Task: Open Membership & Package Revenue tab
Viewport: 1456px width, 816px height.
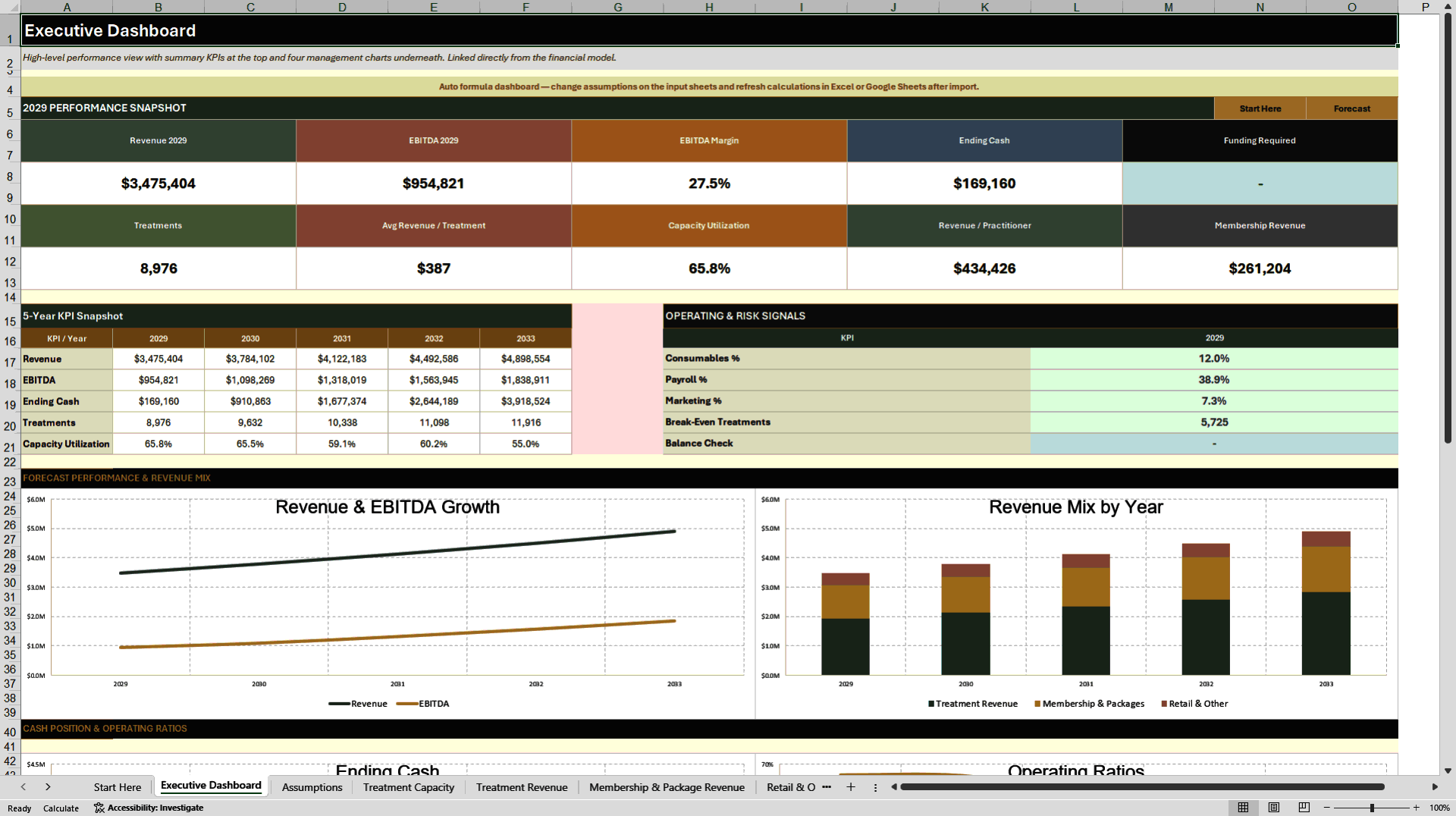Action: 667,787
